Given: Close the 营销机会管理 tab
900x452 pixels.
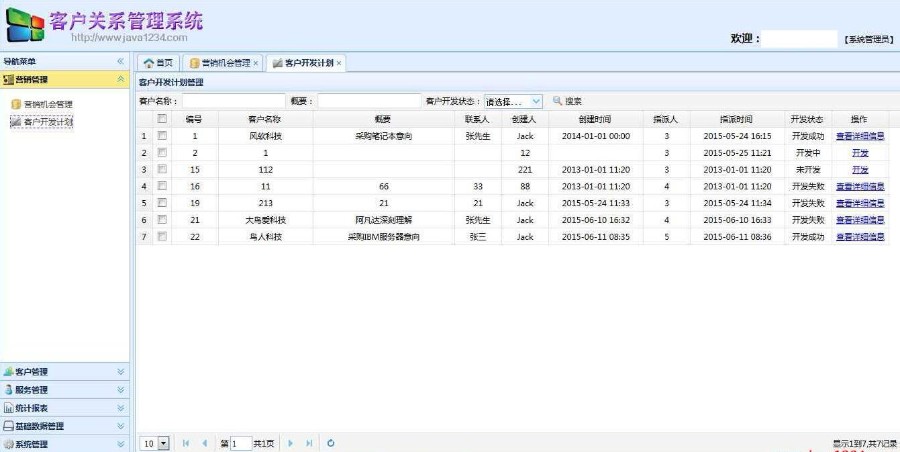Looking at the screenshot, I should coord(256,63).
